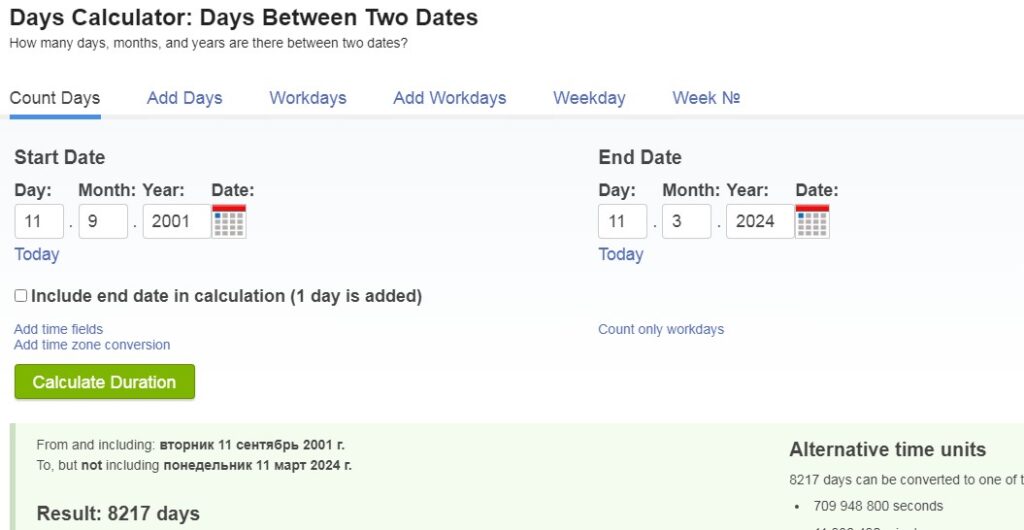Switch to the Add Days tab

184,98
